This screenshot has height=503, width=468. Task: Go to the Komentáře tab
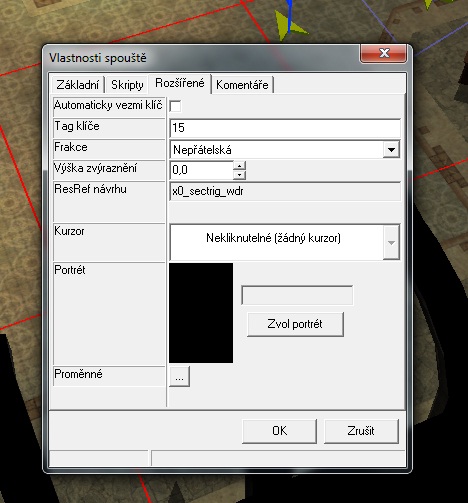point(242,85)
